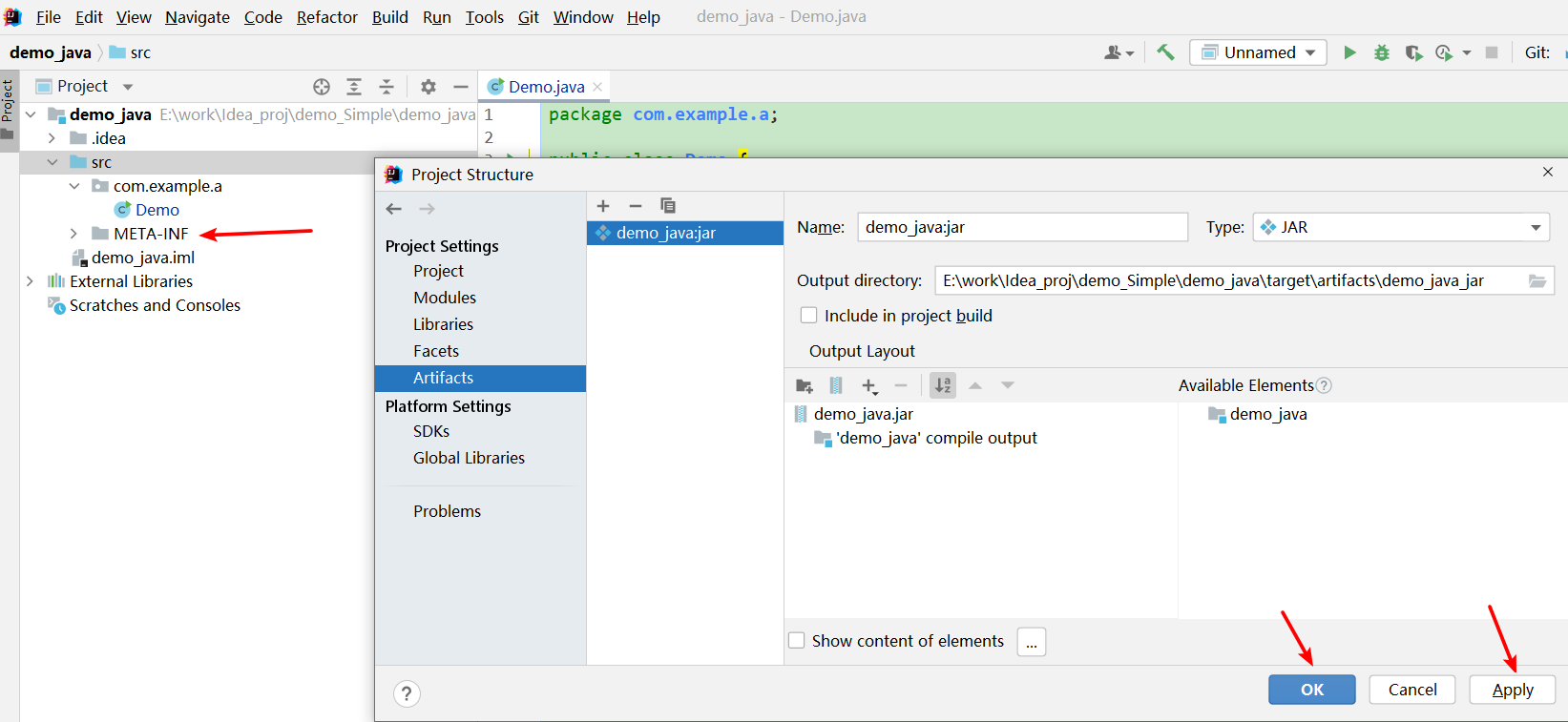
Task: Enable Show content of elements
Action: tap(797, 640)
